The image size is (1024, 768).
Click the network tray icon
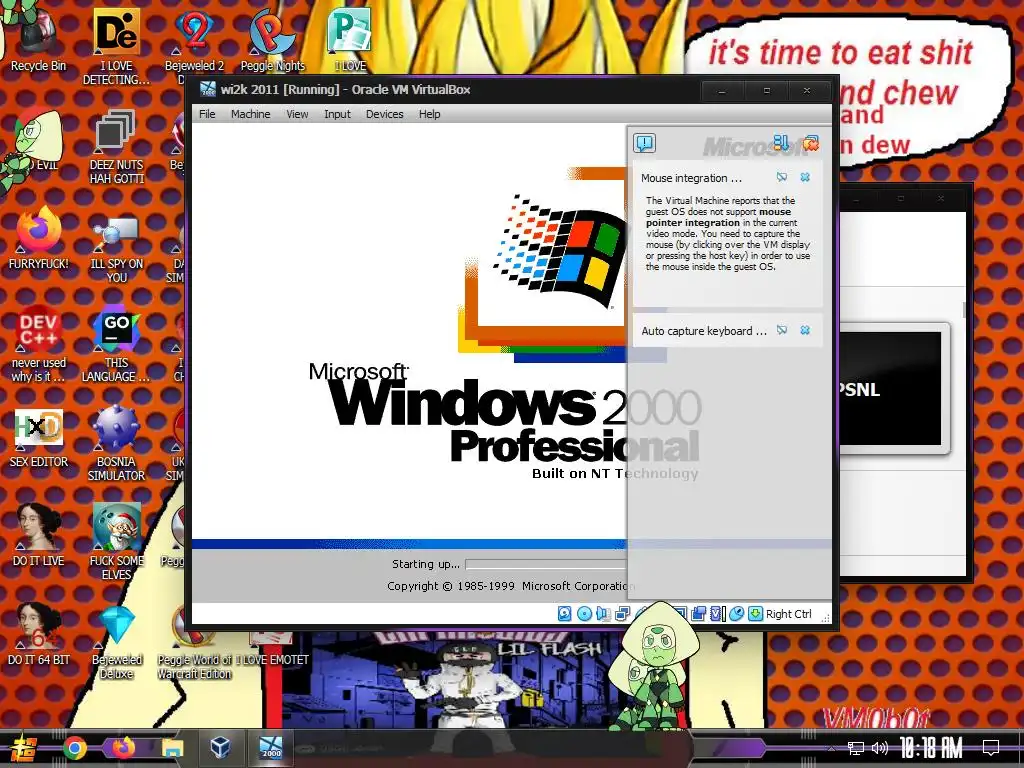[855, 748]
